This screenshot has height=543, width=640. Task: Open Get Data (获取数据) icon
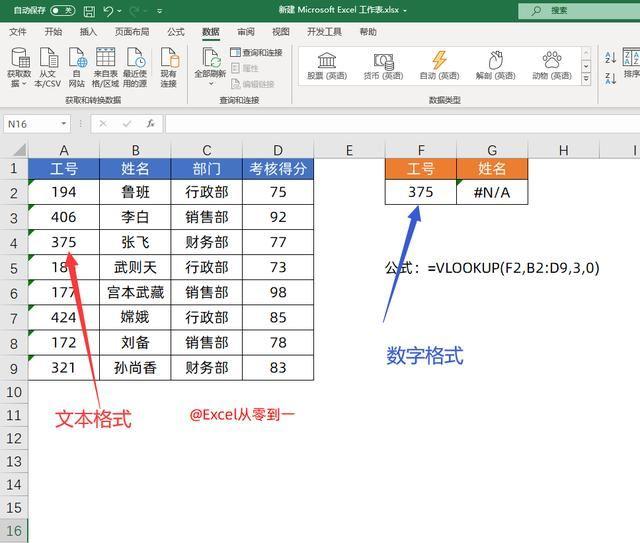click(x=19, y=67)
